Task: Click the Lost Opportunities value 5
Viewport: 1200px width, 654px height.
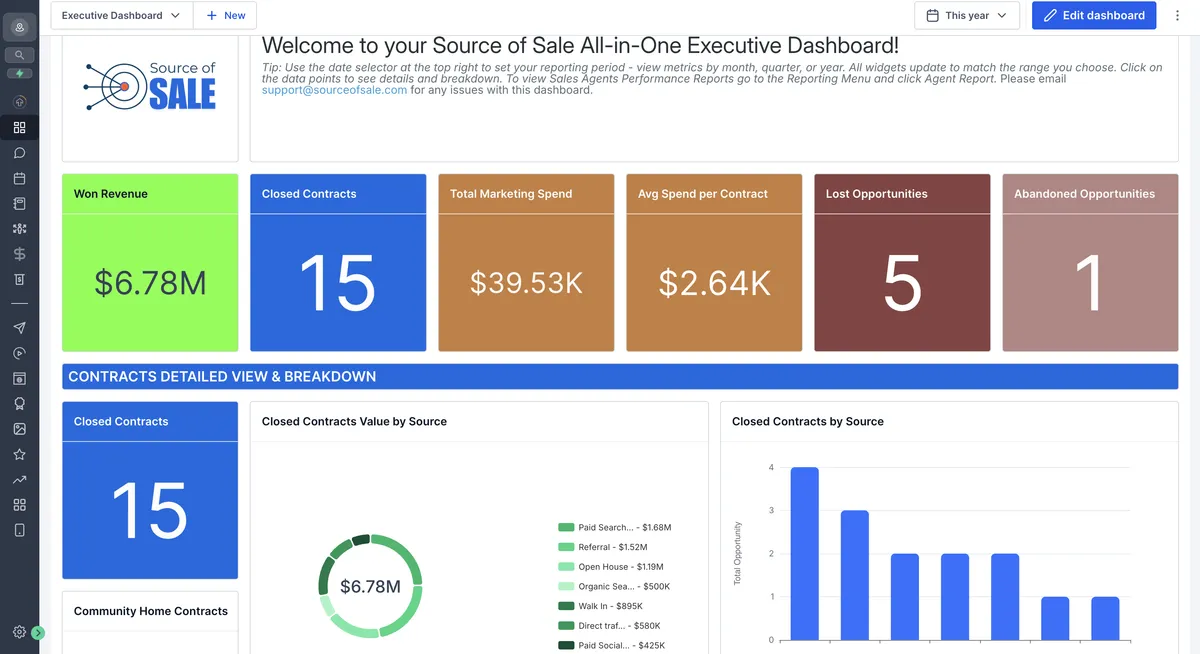Action: click(x=902, y=283)
